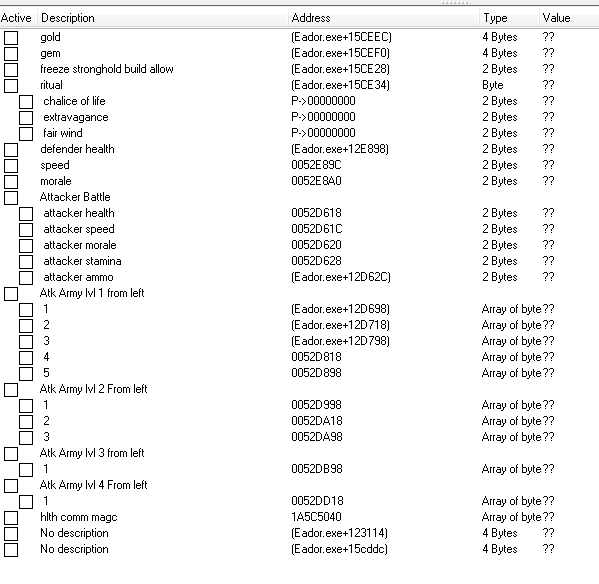The width and height of the screenshot is (599, 584).
Task: Check the attacker stamina entry box
Action: [x=26, y=262]
